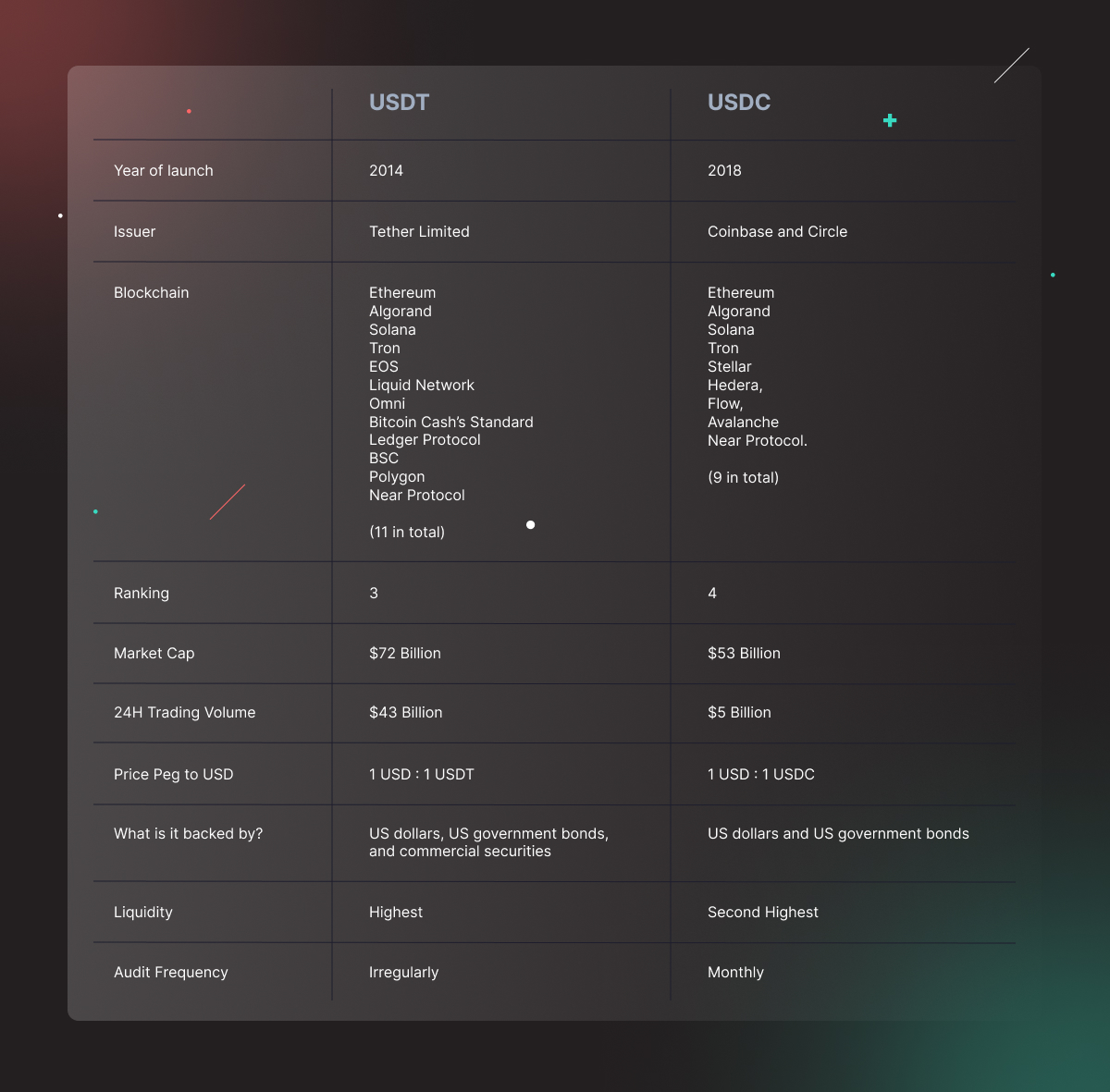This screenshot has width=1110, height=1092.
Task: Click 'Omni' in the USDT list
Action: pos(387,403)
